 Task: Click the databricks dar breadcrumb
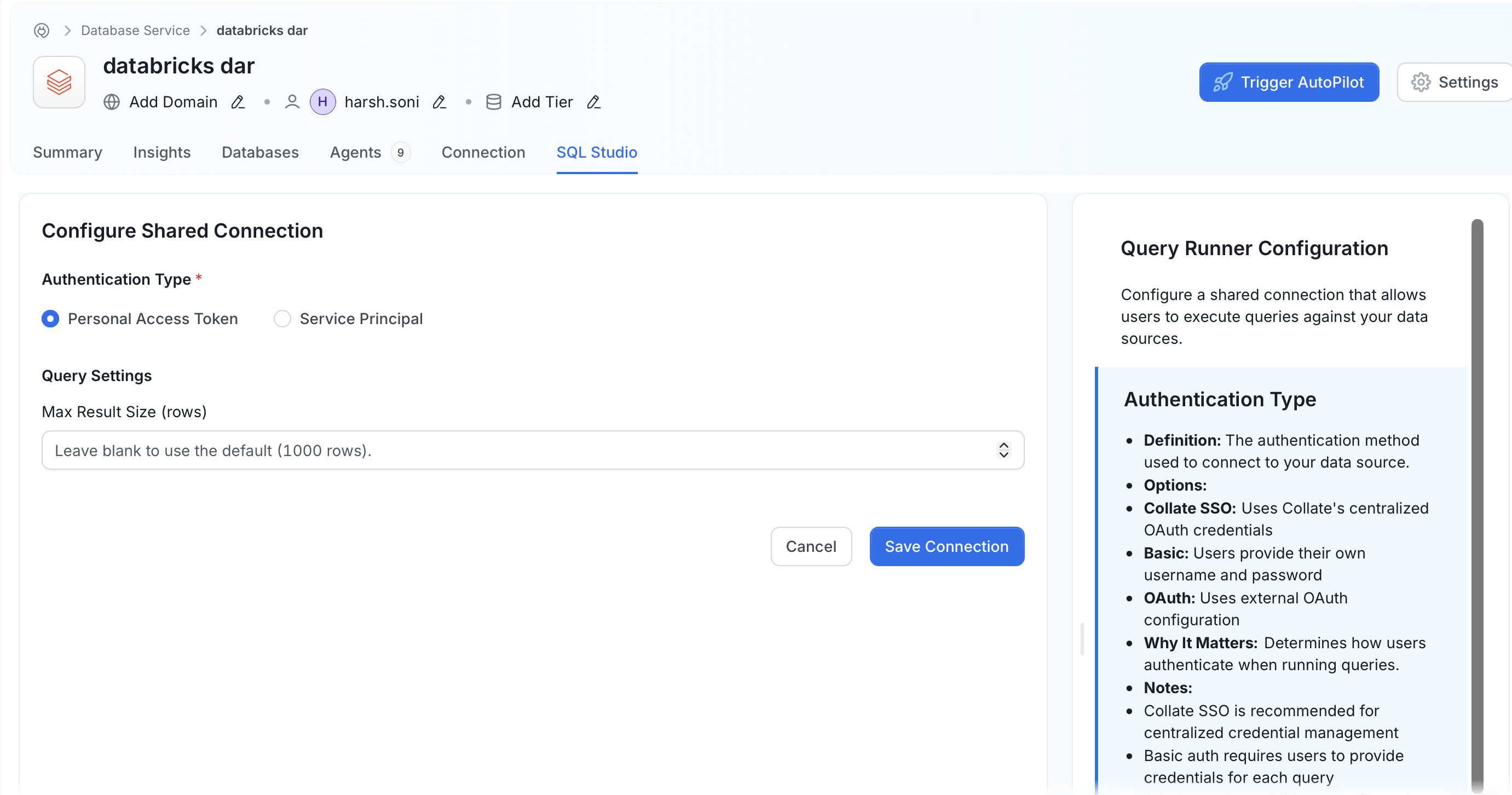click(x=262, y=31)
